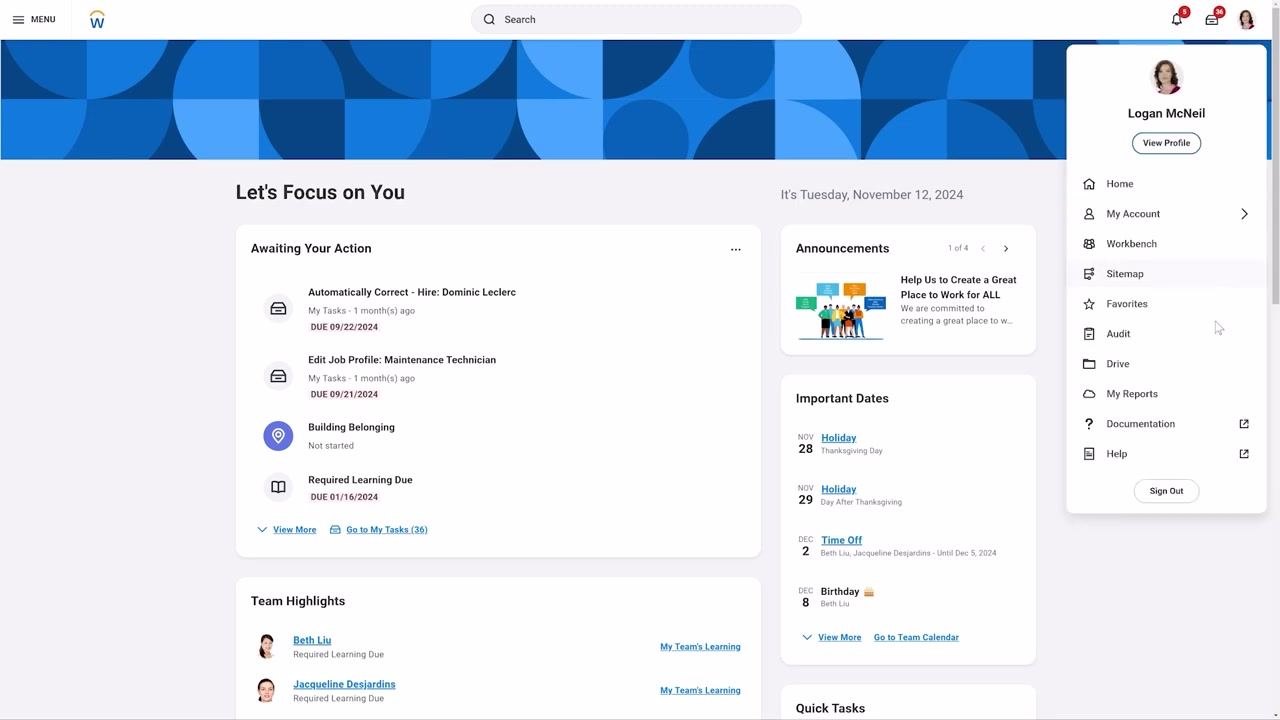Open the hamburger MENU button
1280x720 pixels.
(33, 19)
